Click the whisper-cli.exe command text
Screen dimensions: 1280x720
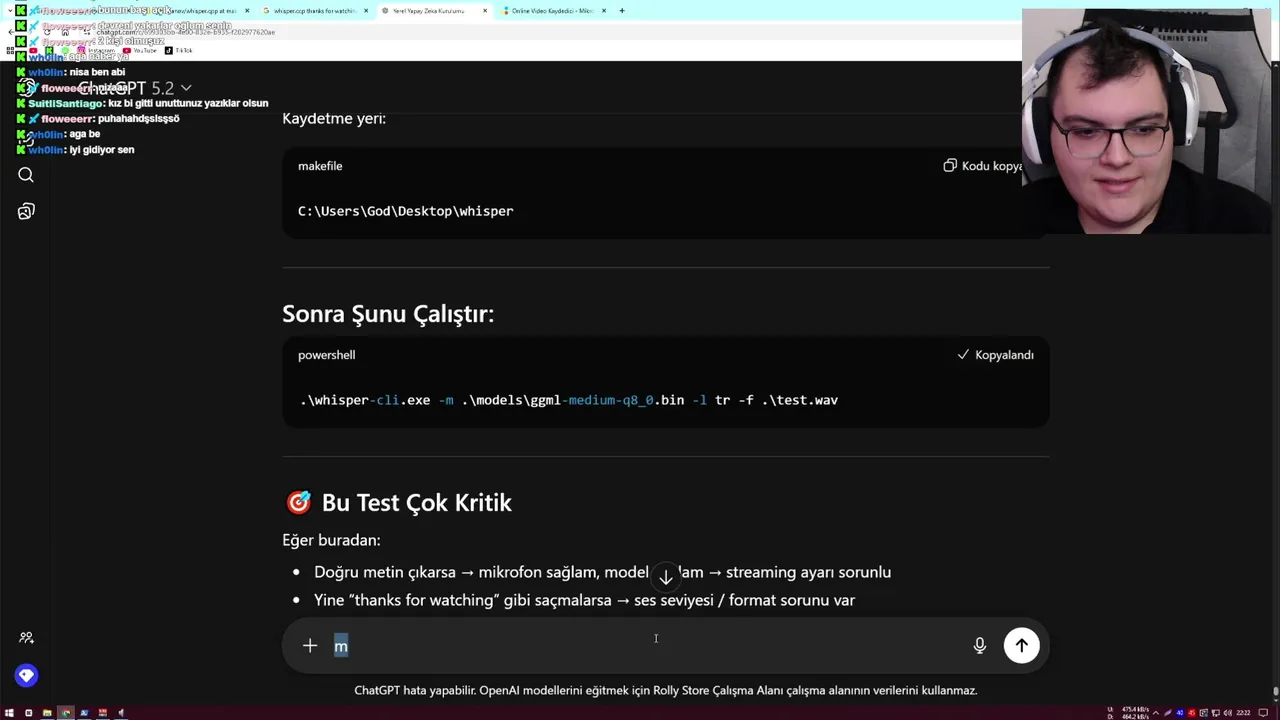(x=569, y=400)
